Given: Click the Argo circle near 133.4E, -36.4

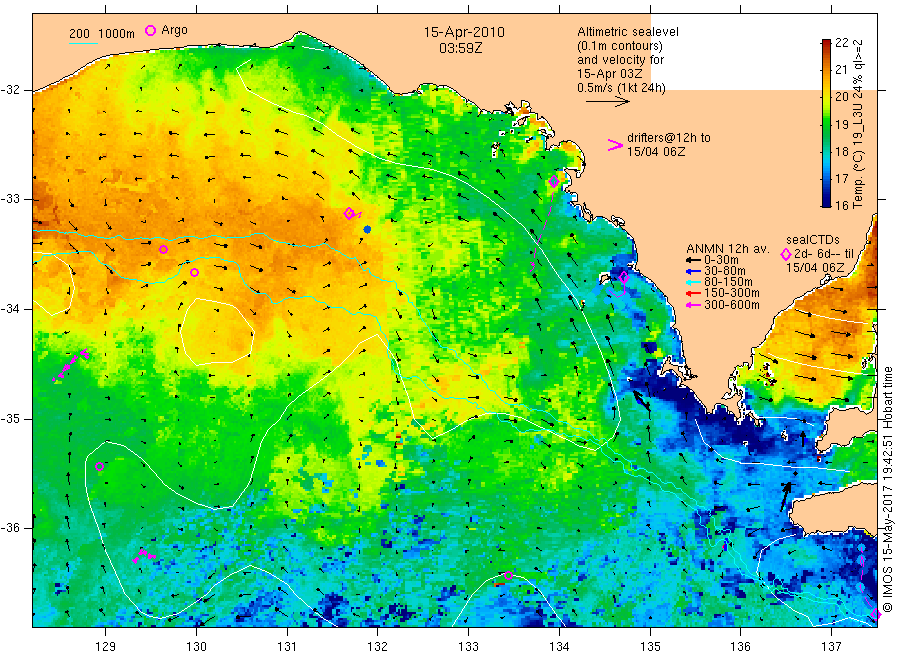Looking at the screenshot, I should click(x=508, y=576).
